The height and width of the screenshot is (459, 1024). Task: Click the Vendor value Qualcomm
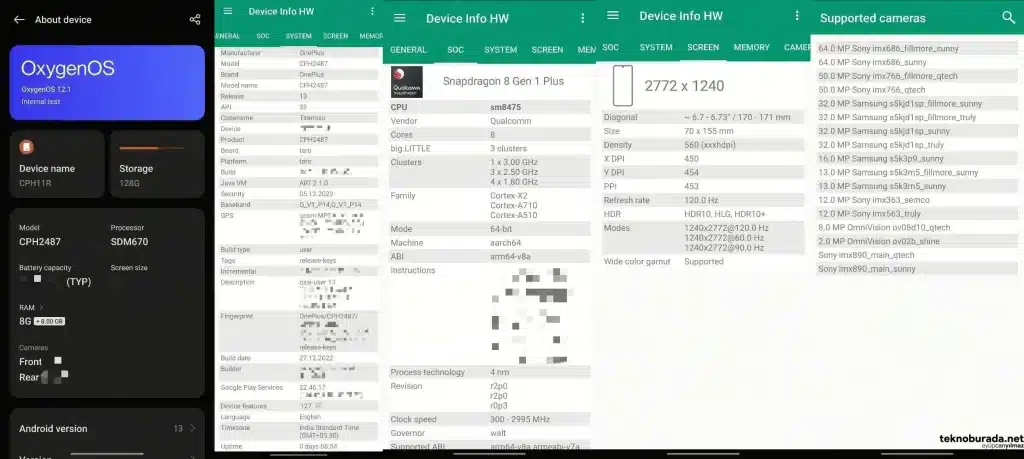click(511, 121)
